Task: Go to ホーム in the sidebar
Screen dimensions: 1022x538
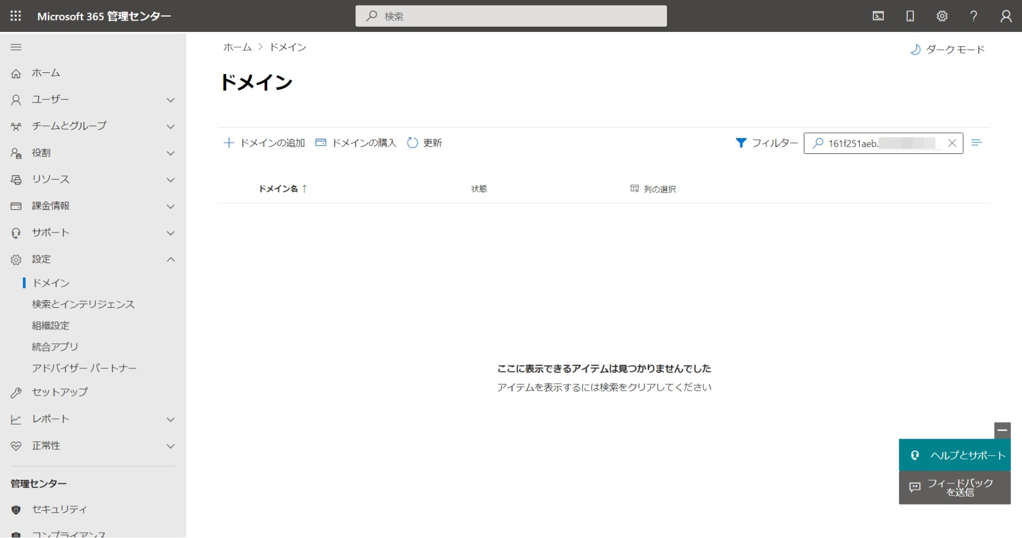Action: [46, 73]
